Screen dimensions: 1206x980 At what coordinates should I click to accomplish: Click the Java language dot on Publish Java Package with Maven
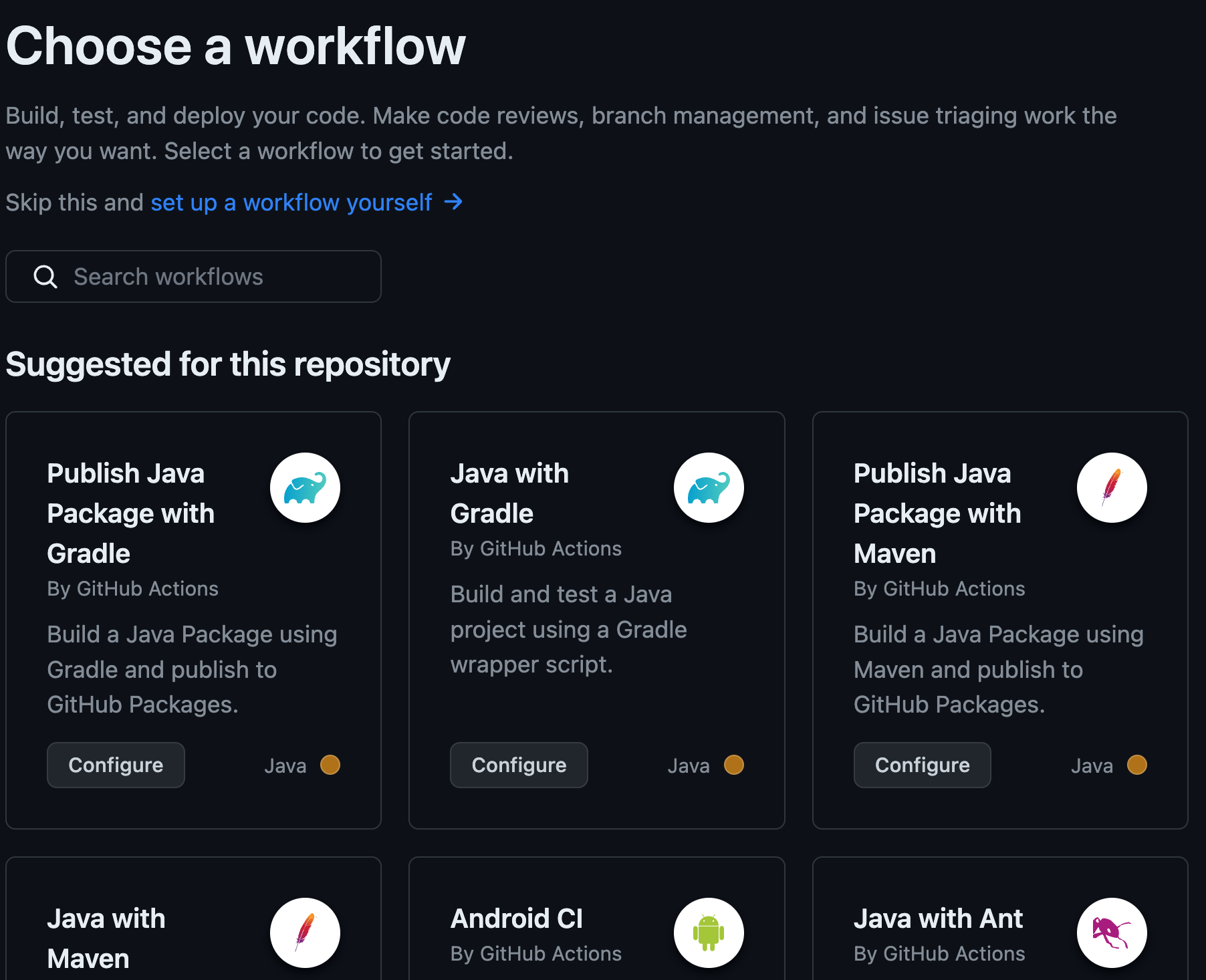(x=1137, y=765)
